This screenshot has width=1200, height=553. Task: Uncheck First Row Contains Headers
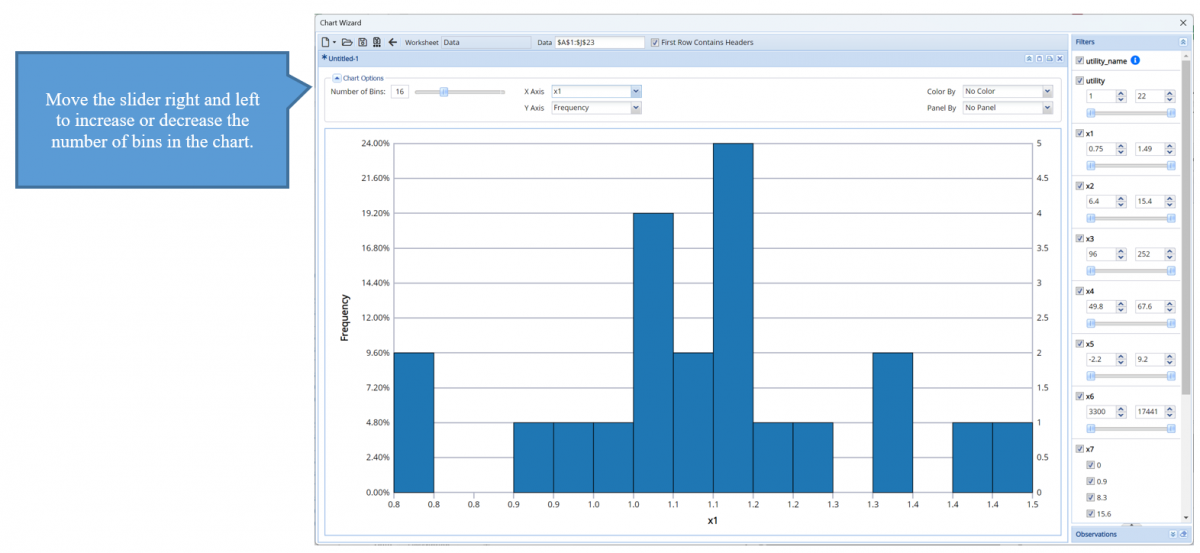pos(654,43)
